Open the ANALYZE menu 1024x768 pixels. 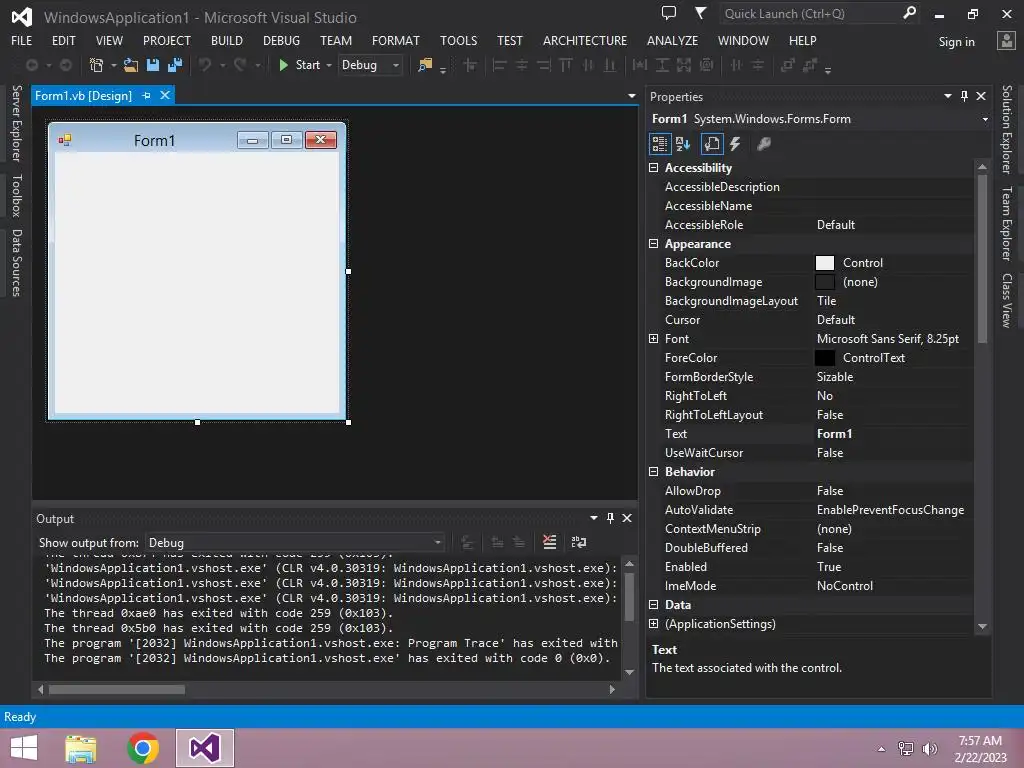672,40
